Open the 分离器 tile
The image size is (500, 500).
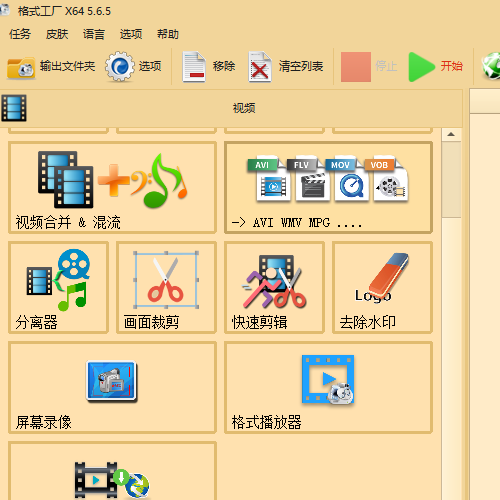(x=58, y=287)
